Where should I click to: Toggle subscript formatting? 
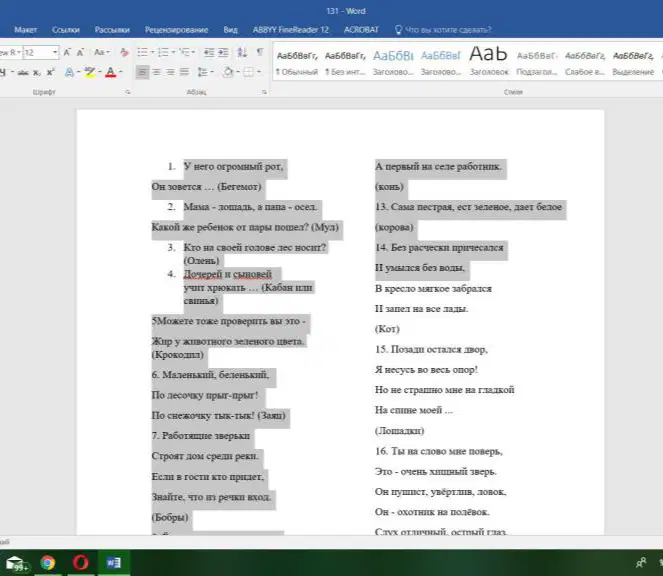[x=37, y=72]
